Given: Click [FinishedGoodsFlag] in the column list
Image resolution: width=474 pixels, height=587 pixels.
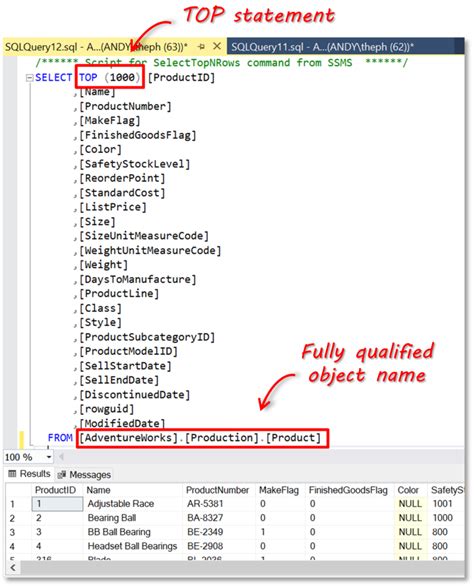Looking at the screenshot, I should click(137, 135).
